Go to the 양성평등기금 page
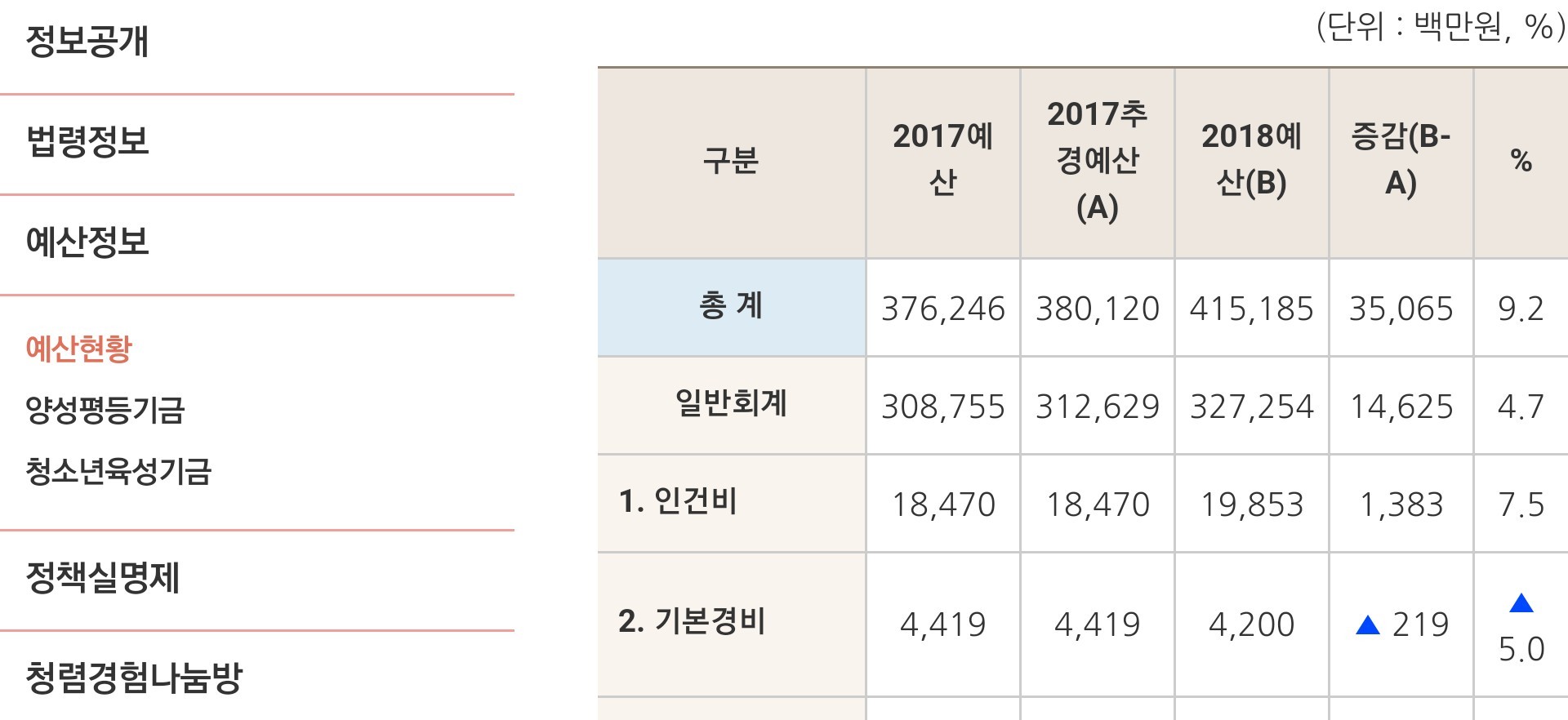Screen dimensions: 1568x720 pyautogui.click(x=105, y=410)
